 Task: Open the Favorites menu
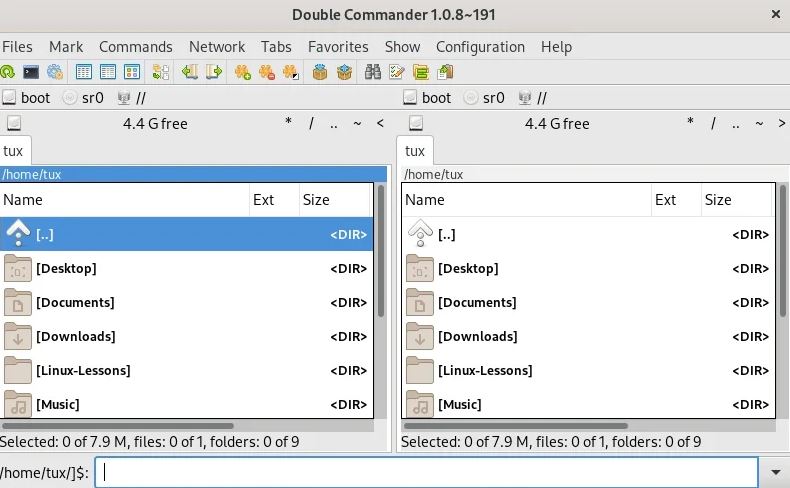click(x=338, y=47)
